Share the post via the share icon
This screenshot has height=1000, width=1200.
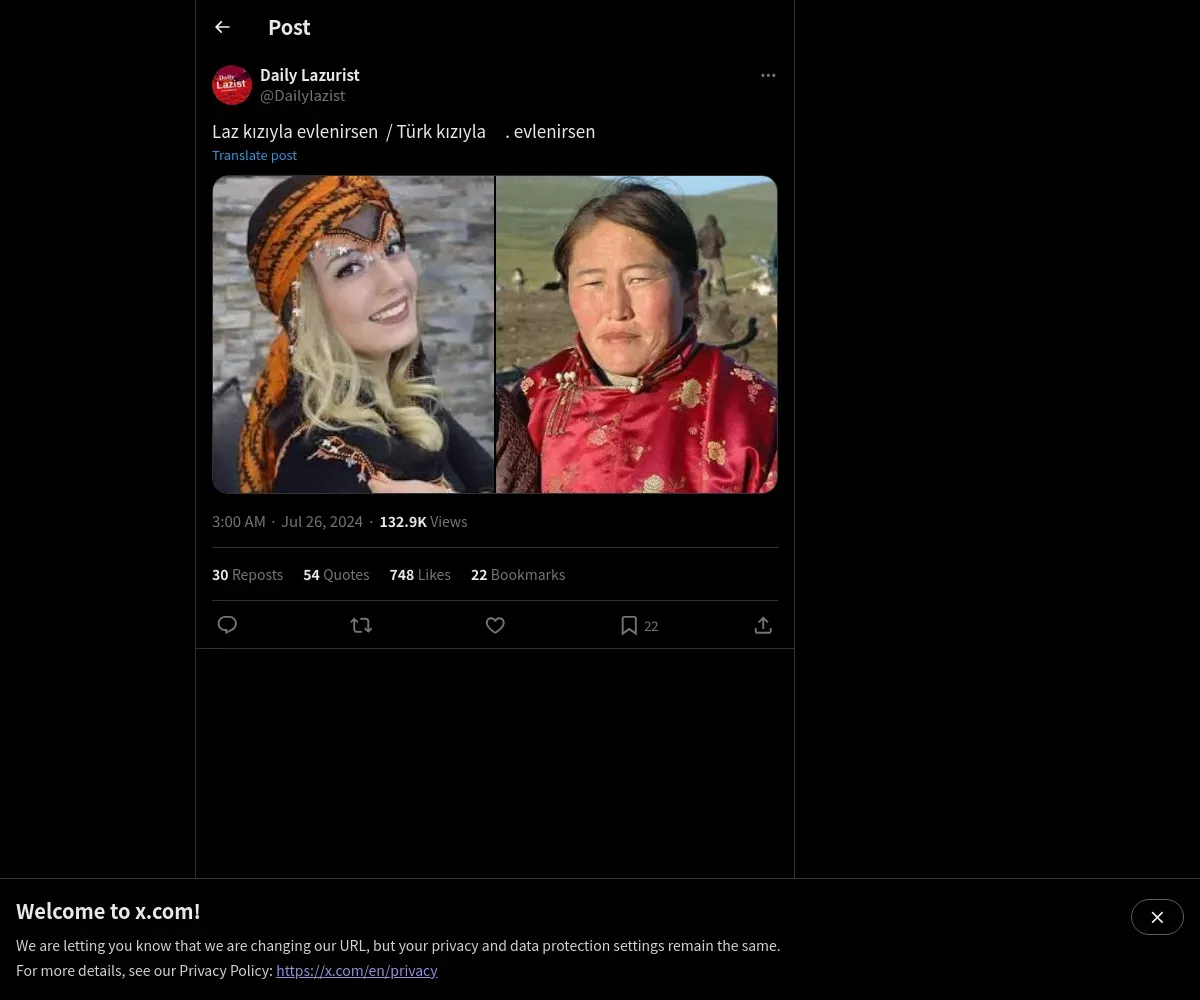pyautogui.click(x=763, y=625)
